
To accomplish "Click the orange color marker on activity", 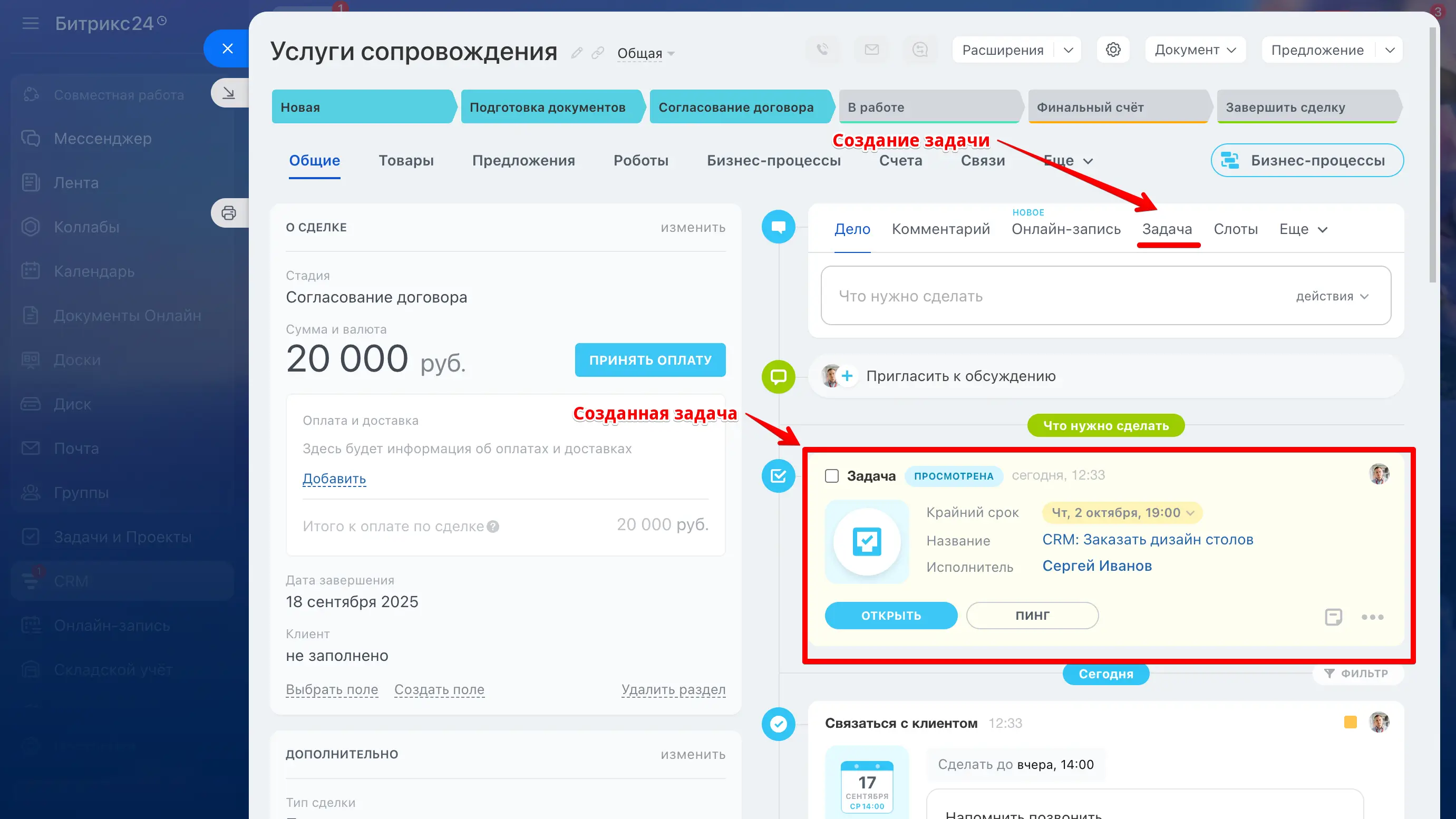I will tap(1350, 722).
